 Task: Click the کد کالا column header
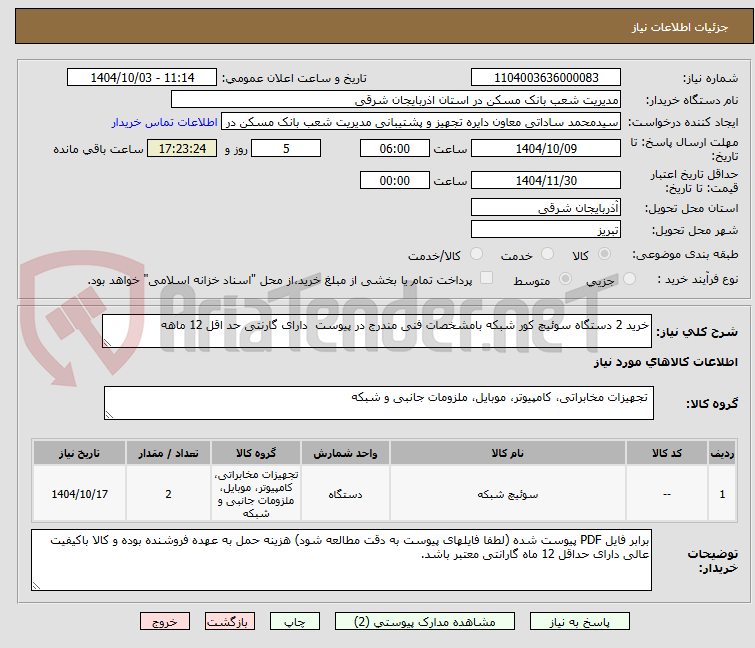point(667,453)
